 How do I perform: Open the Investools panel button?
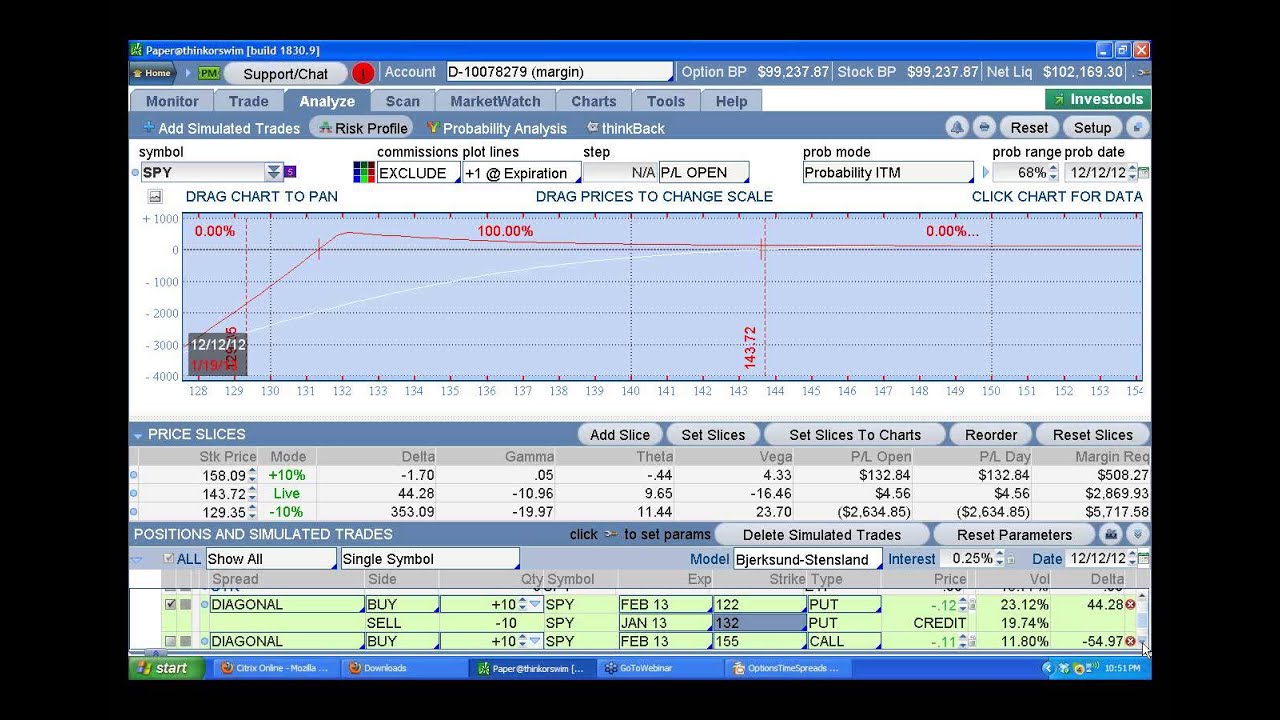[x=1098, y=99]
